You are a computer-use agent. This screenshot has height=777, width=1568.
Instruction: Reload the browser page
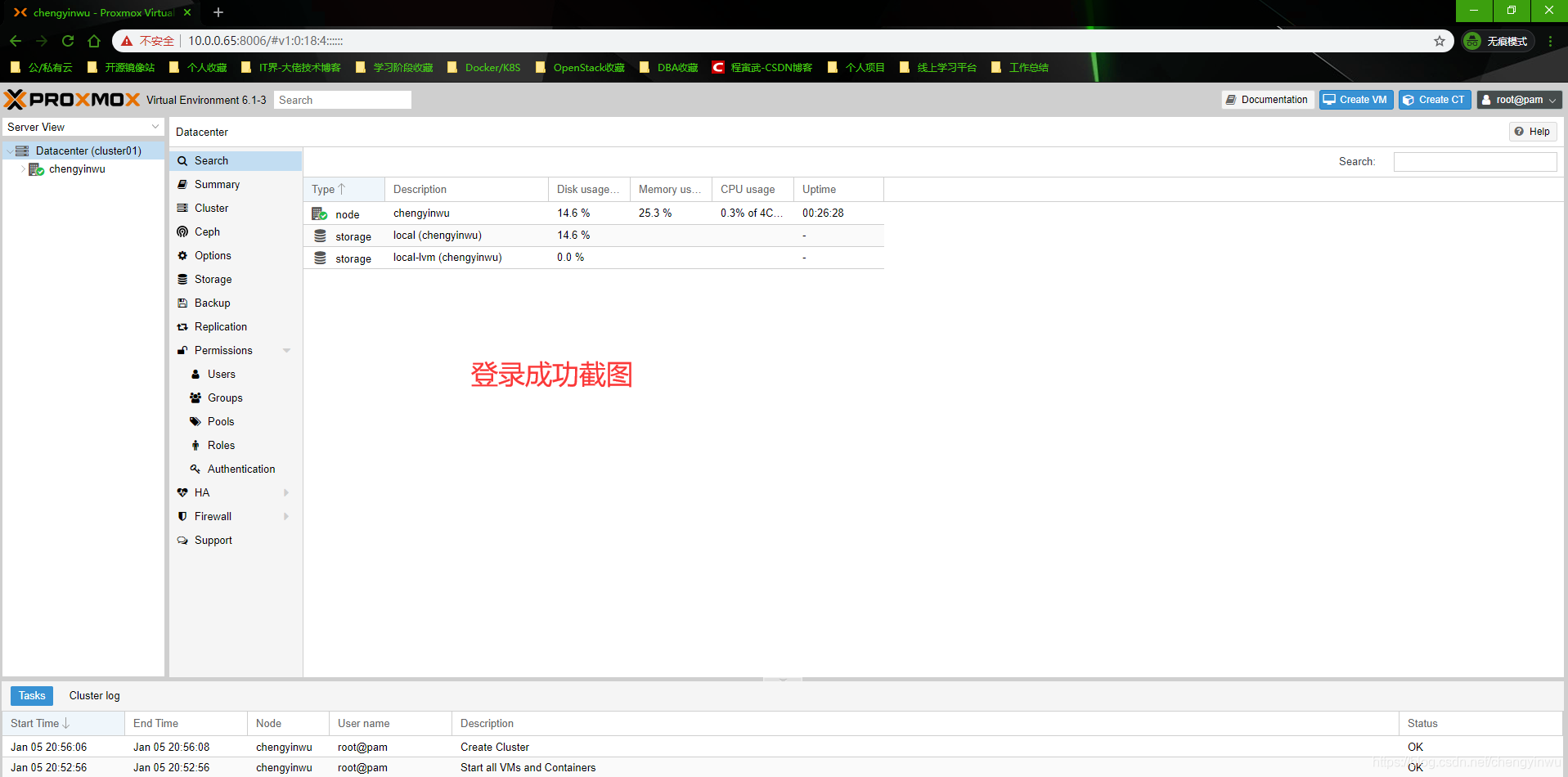[68, 41]
